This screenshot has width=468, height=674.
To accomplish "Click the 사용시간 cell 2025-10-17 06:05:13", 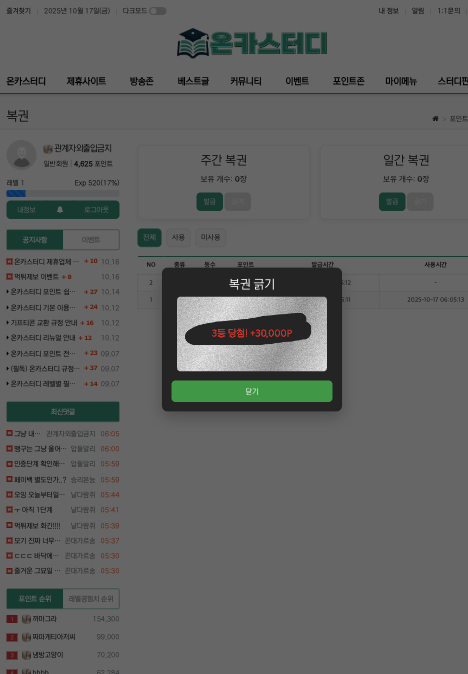I will tap(435, 300).
